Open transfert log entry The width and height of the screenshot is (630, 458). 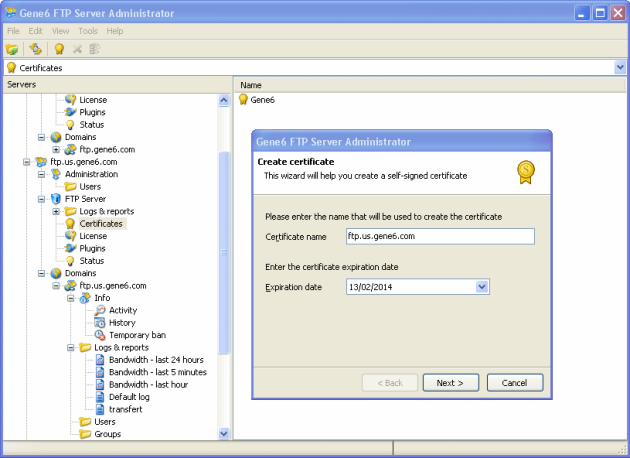click(125, 409)
